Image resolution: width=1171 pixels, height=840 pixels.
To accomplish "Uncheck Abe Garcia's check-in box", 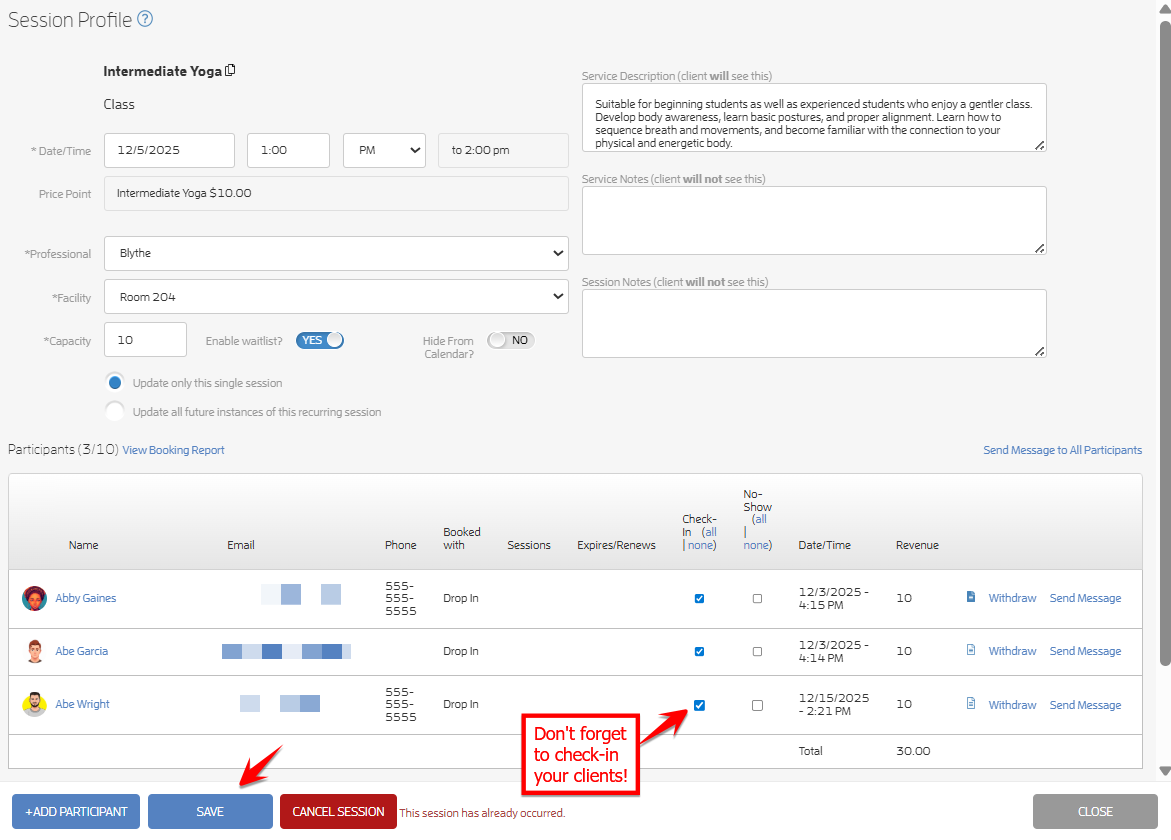I will [x=699, y=652].
